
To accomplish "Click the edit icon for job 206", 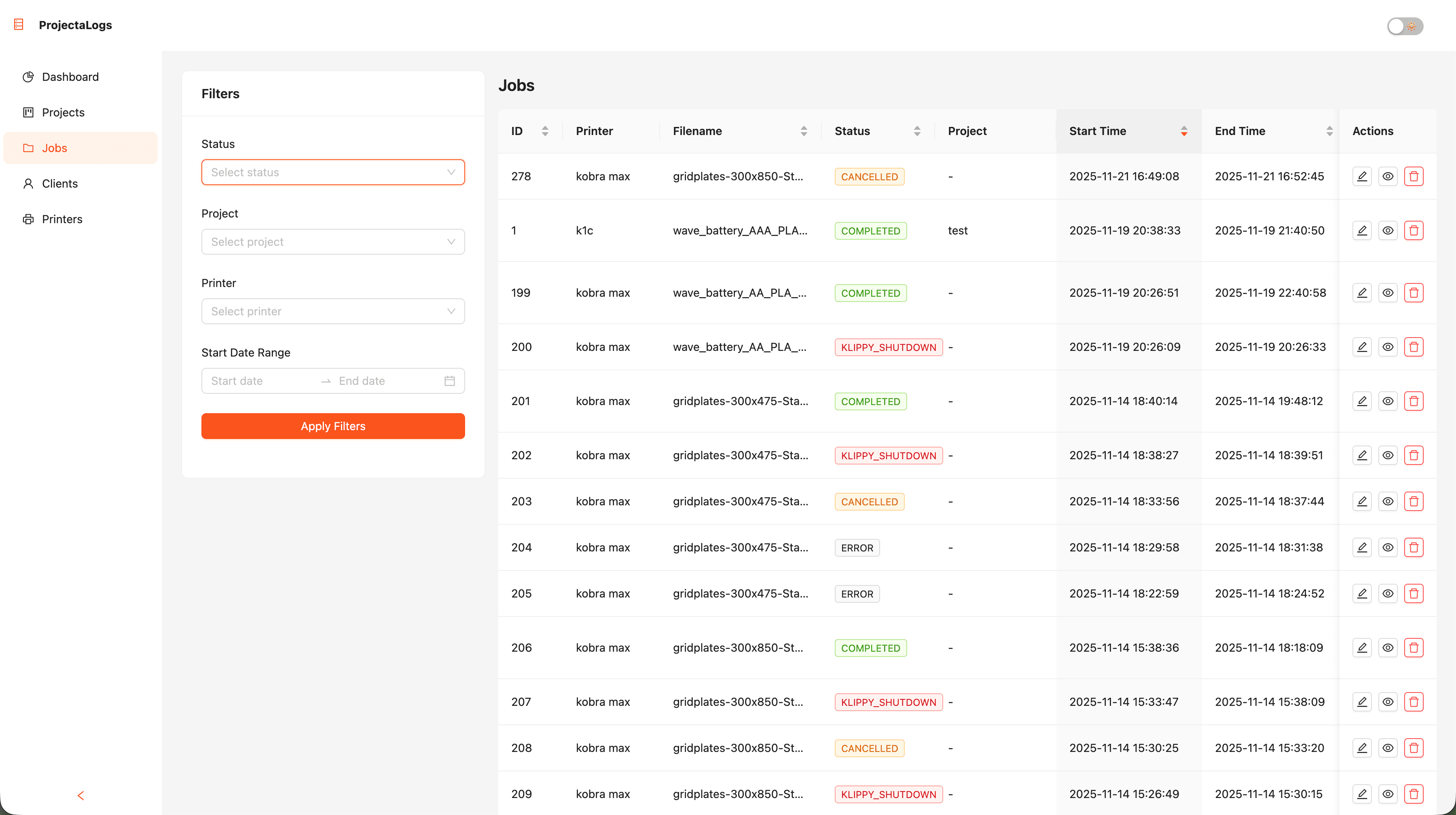I will point(1362,647).
